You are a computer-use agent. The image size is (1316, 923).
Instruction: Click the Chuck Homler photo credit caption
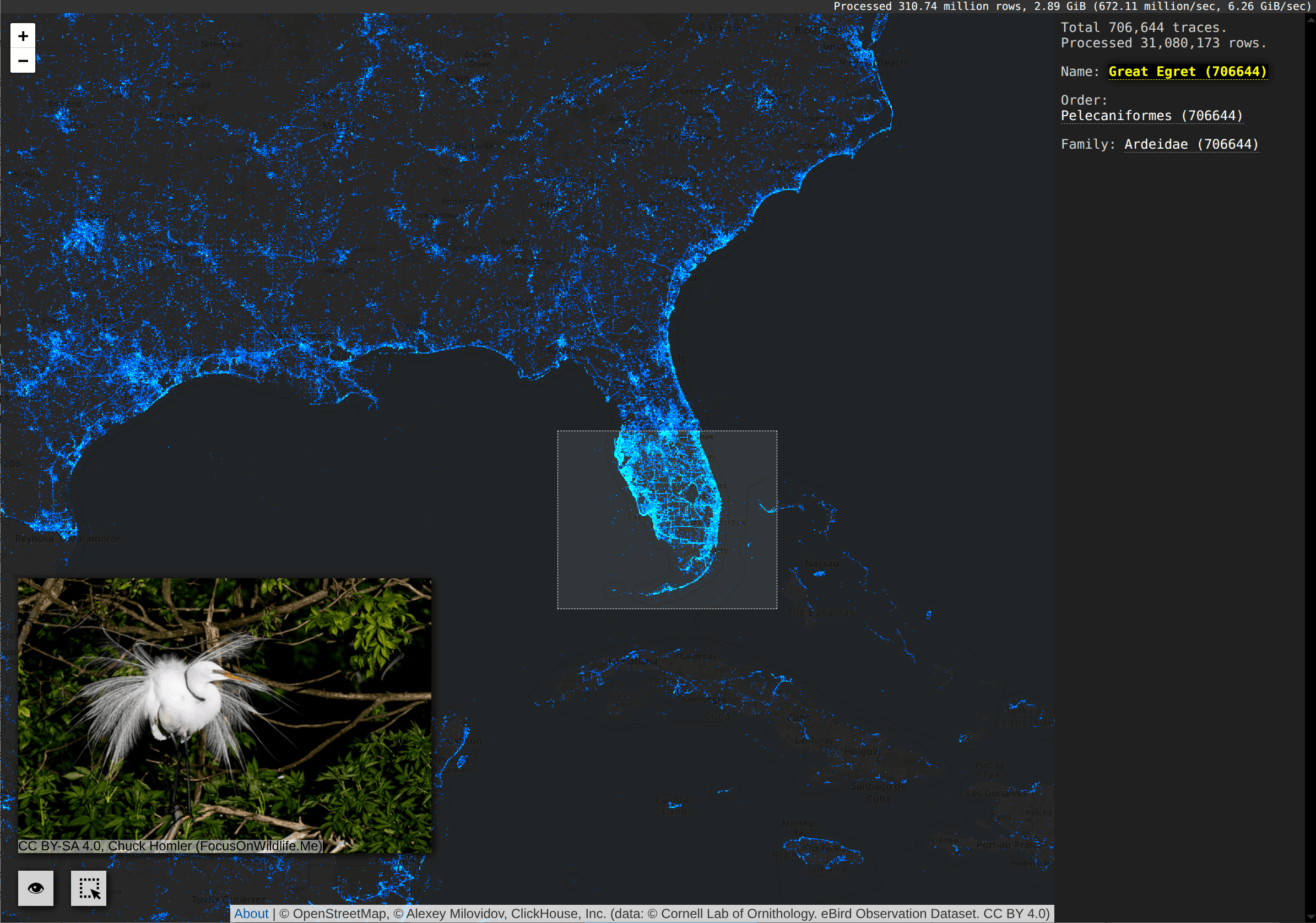[x=170, y=846]
